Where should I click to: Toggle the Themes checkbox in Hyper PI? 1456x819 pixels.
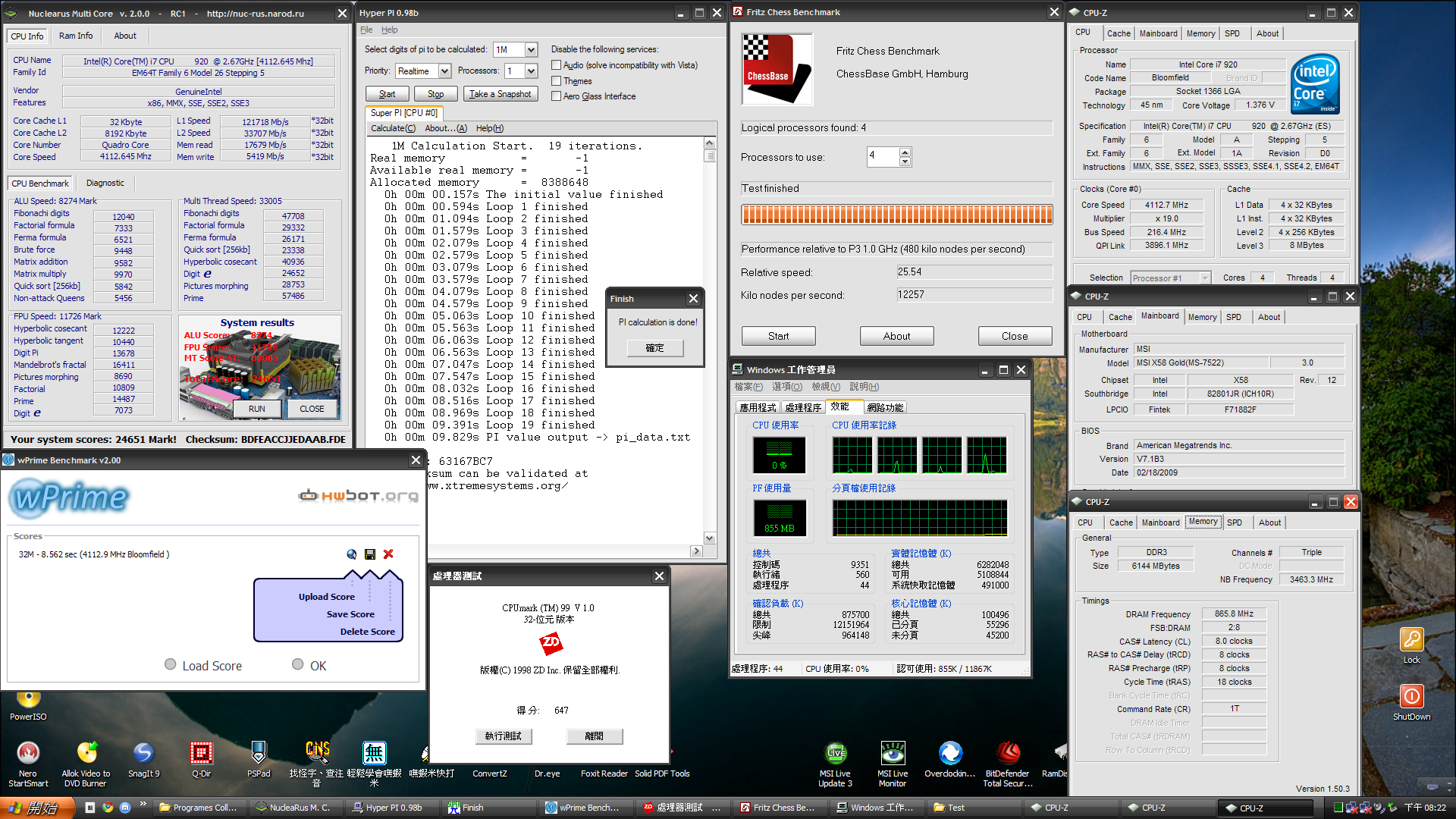pyautogui.click(x=556, y=81)
